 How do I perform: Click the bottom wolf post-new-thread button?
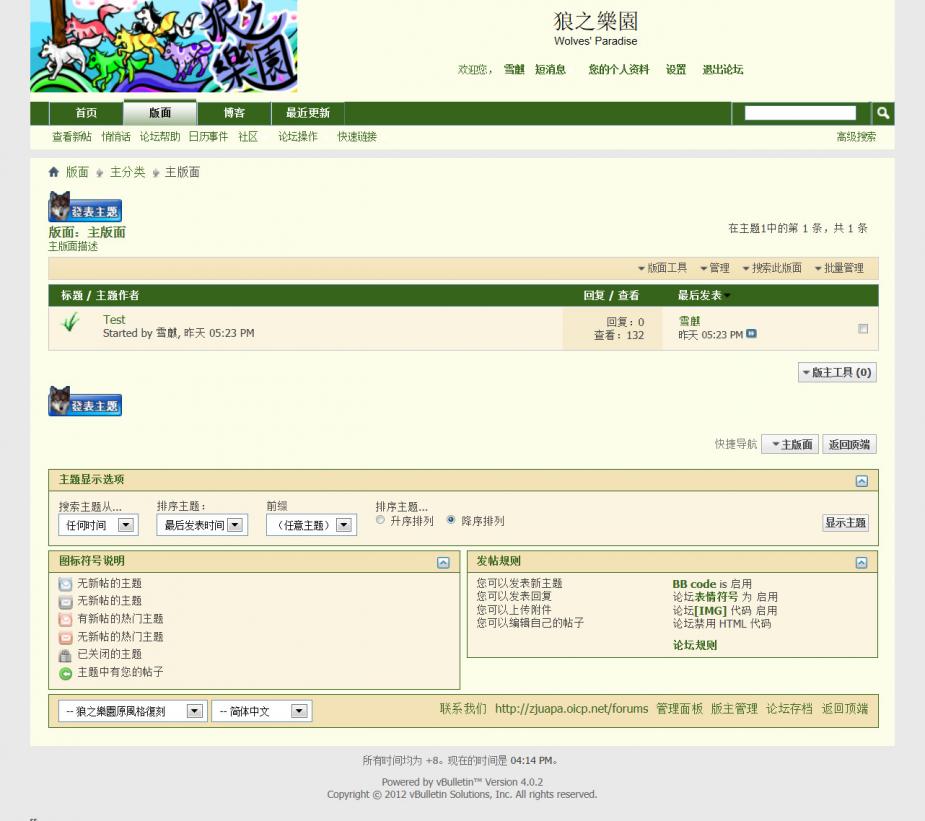85,402
